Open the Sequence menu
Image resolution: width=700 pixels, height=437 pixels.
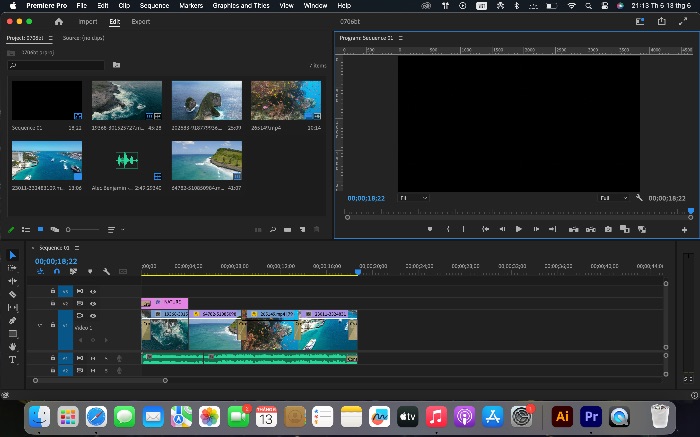154,6
